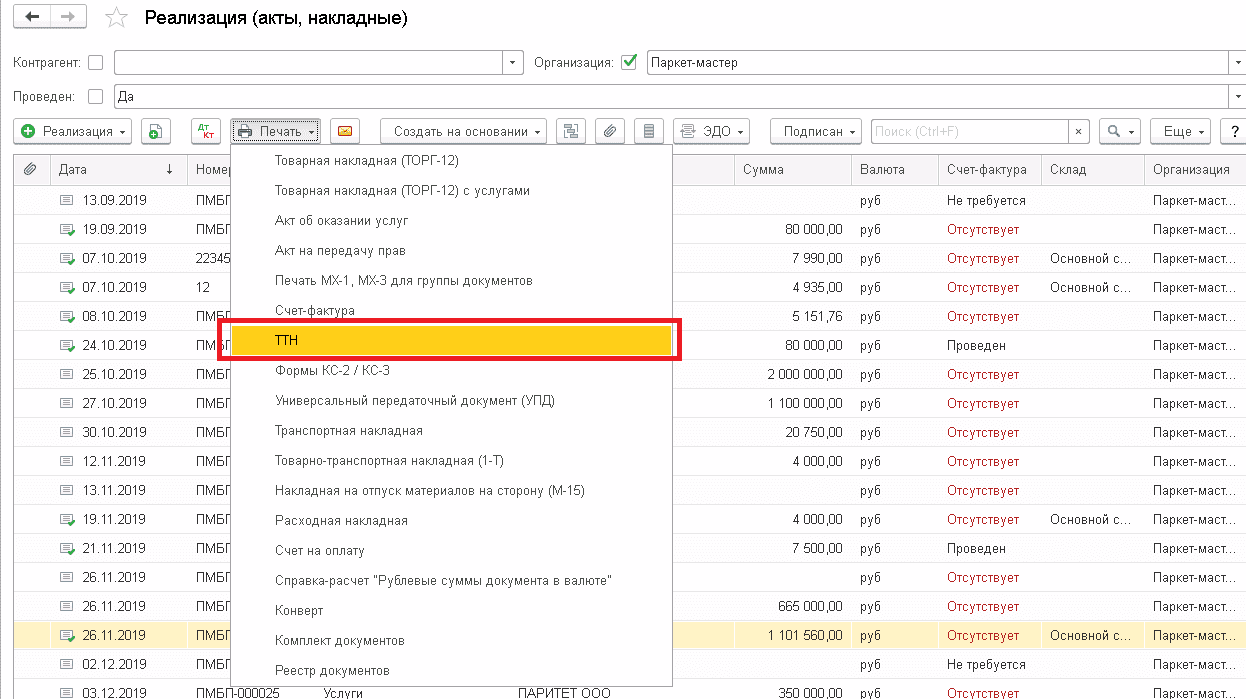Screen dimensions: 1246x699
Task: Toggle the Проведен filter checkbox
Action: point(96,97)
